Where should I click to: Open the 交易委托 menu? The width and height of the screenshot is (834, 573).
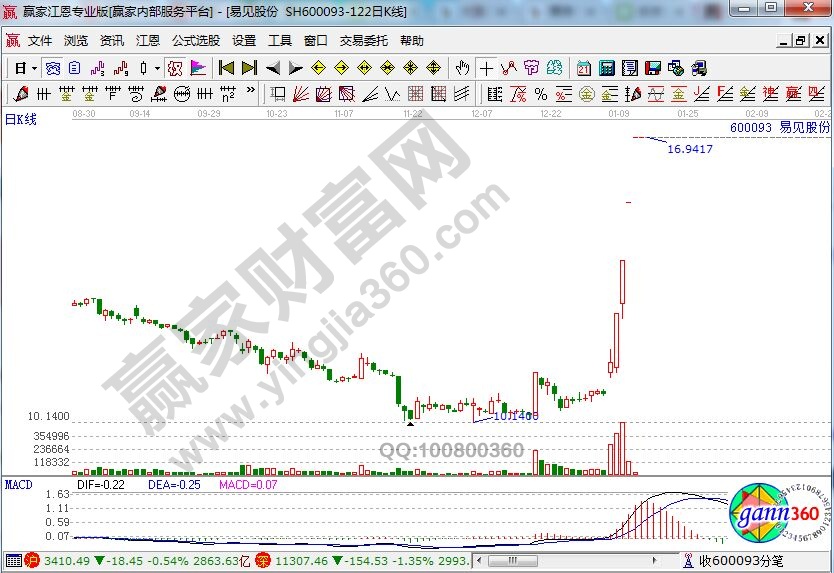click(363, 41)
